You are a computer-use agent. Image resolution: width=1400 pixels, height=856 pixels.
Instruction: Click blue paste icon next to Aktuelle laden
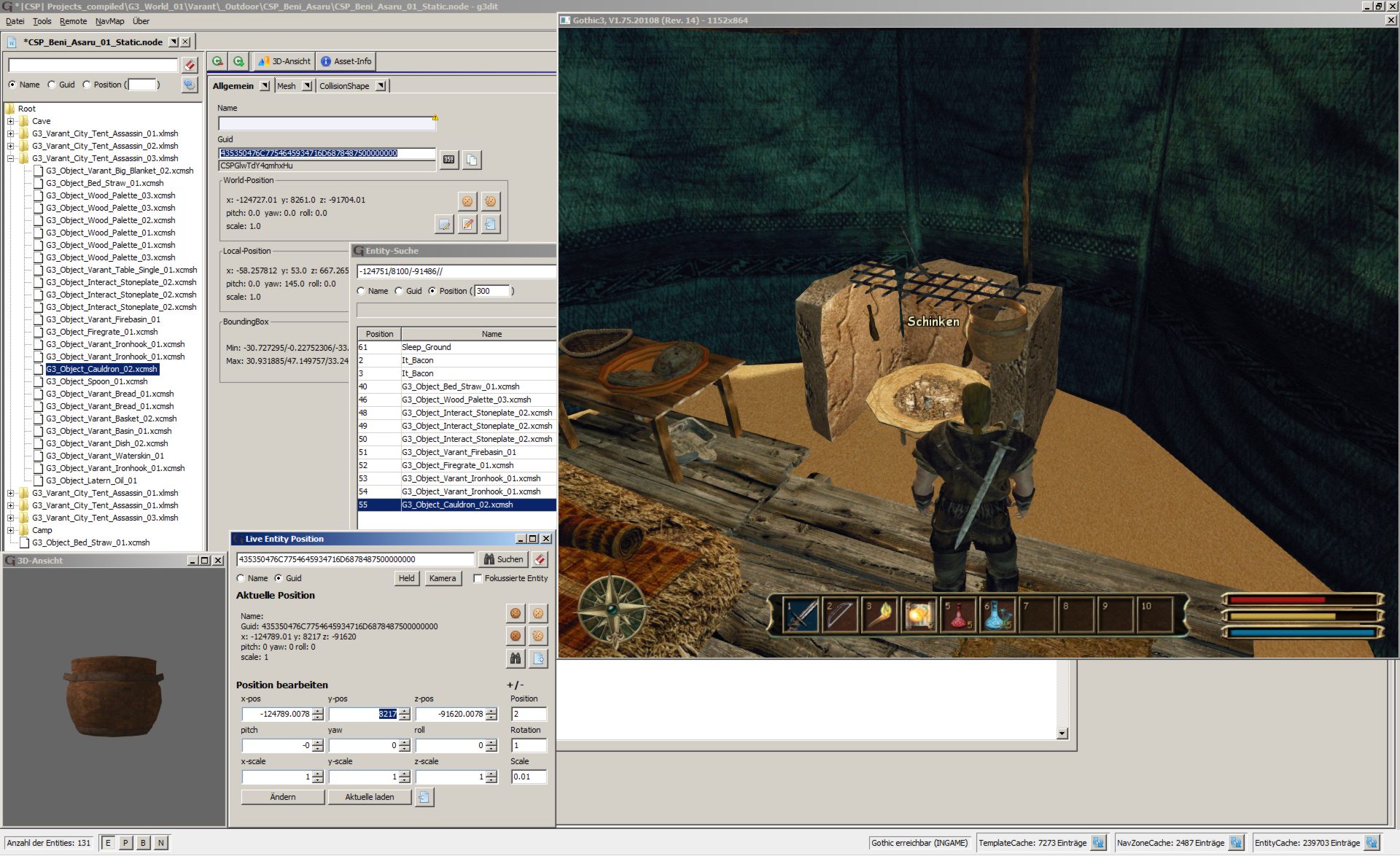pos(424,797)
